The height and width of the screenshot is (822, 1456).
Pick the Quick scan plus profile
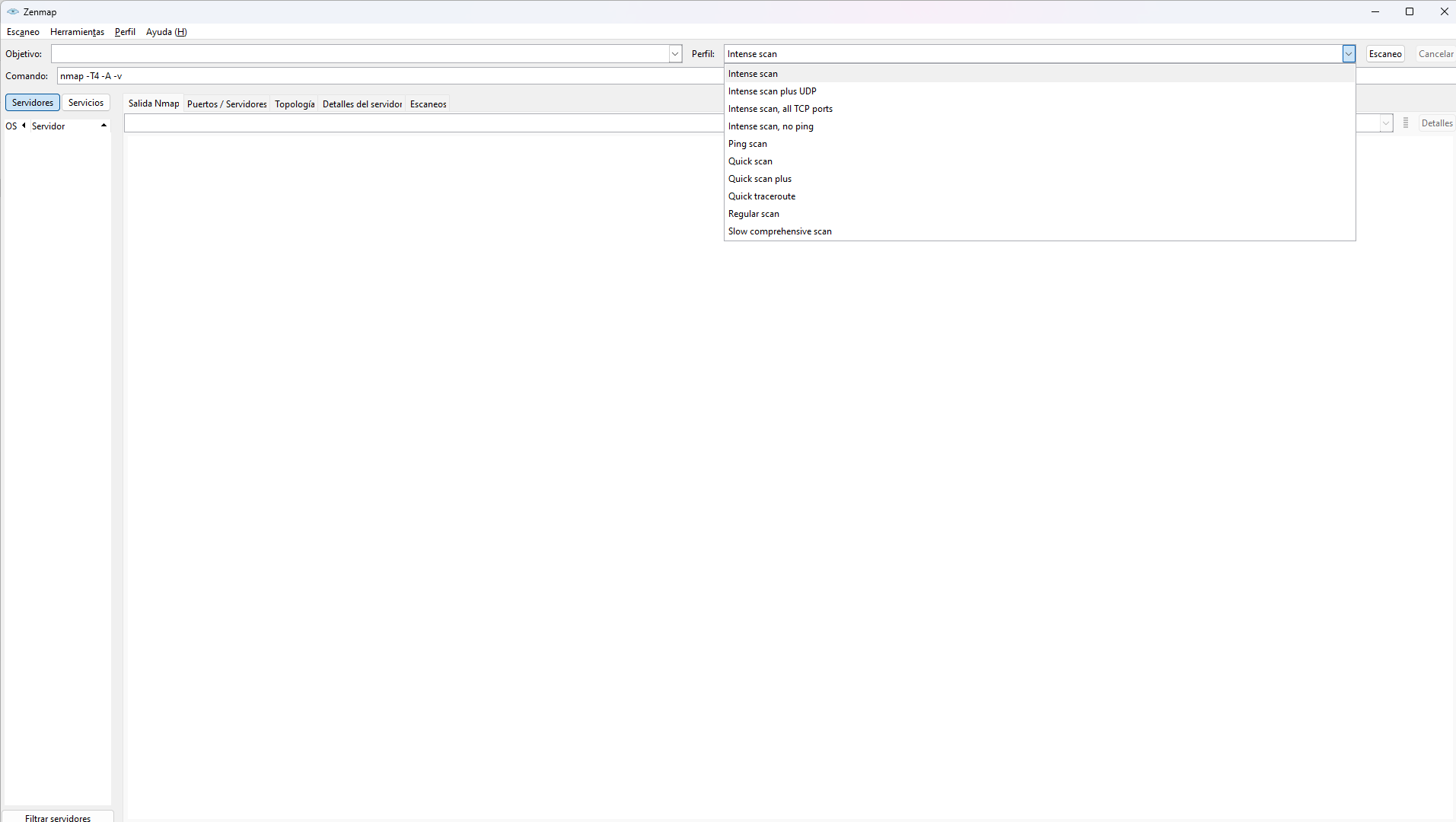coord(1040,179)
